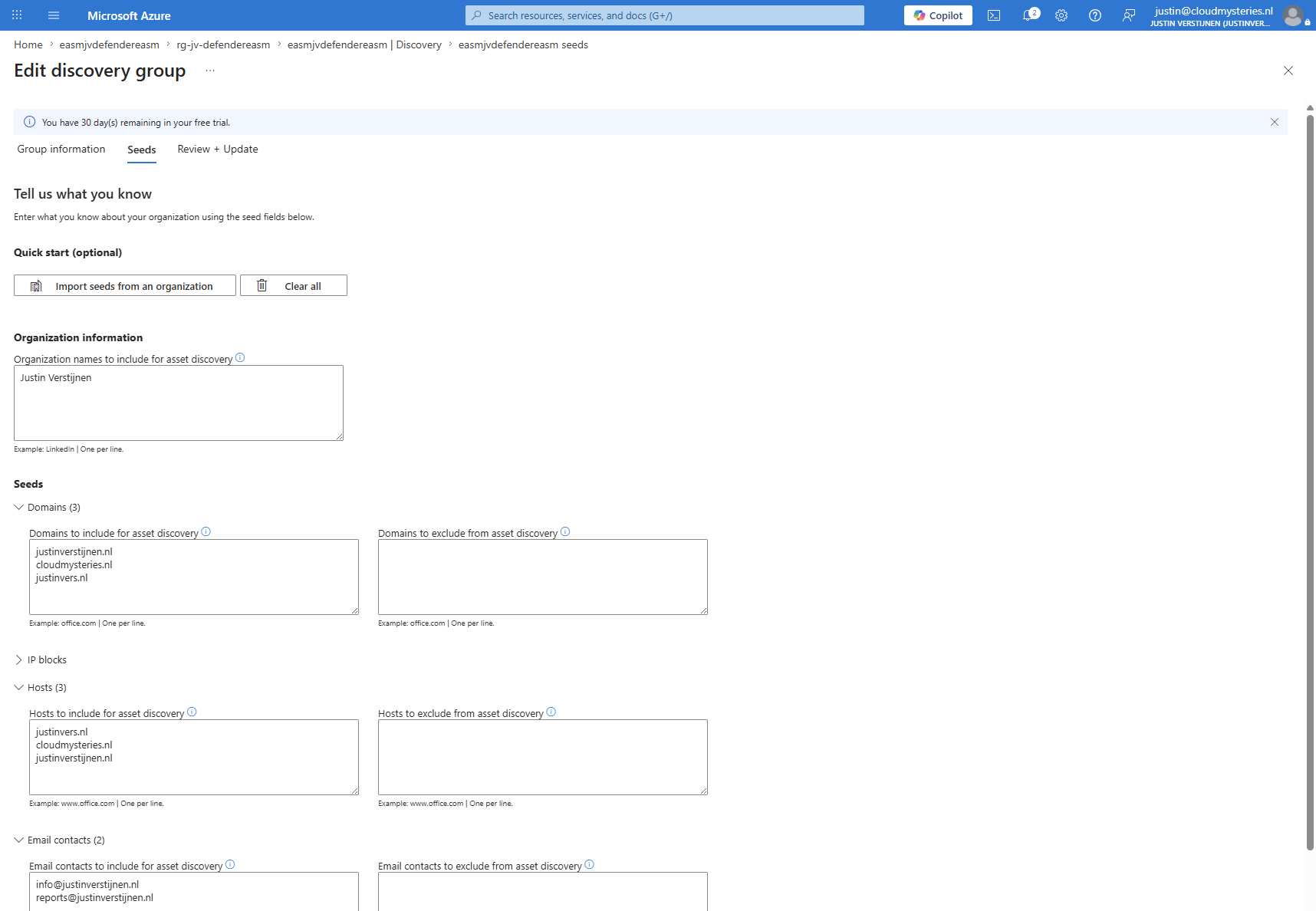Collapse the Hosts (3) section
Viewport: 1316px width, 911px height.
pos(41,688)
